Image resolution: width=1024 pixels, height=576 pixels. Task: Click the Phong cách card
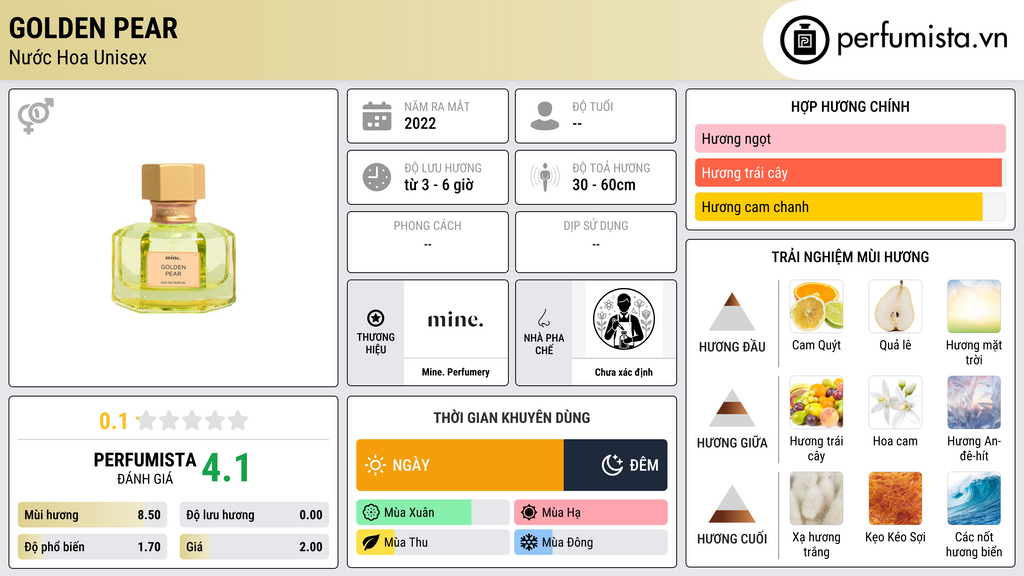click(428, 242)
